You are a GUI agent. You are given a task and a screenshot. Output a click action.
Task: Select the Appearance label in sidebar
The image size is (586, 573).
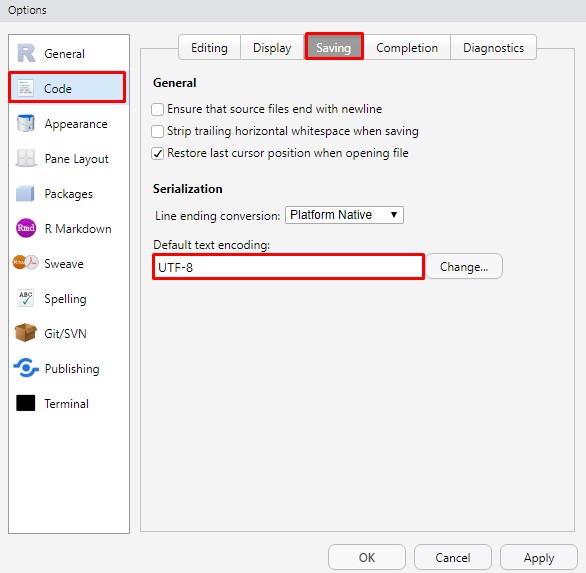pyautogui.click(x=76, y=124)
